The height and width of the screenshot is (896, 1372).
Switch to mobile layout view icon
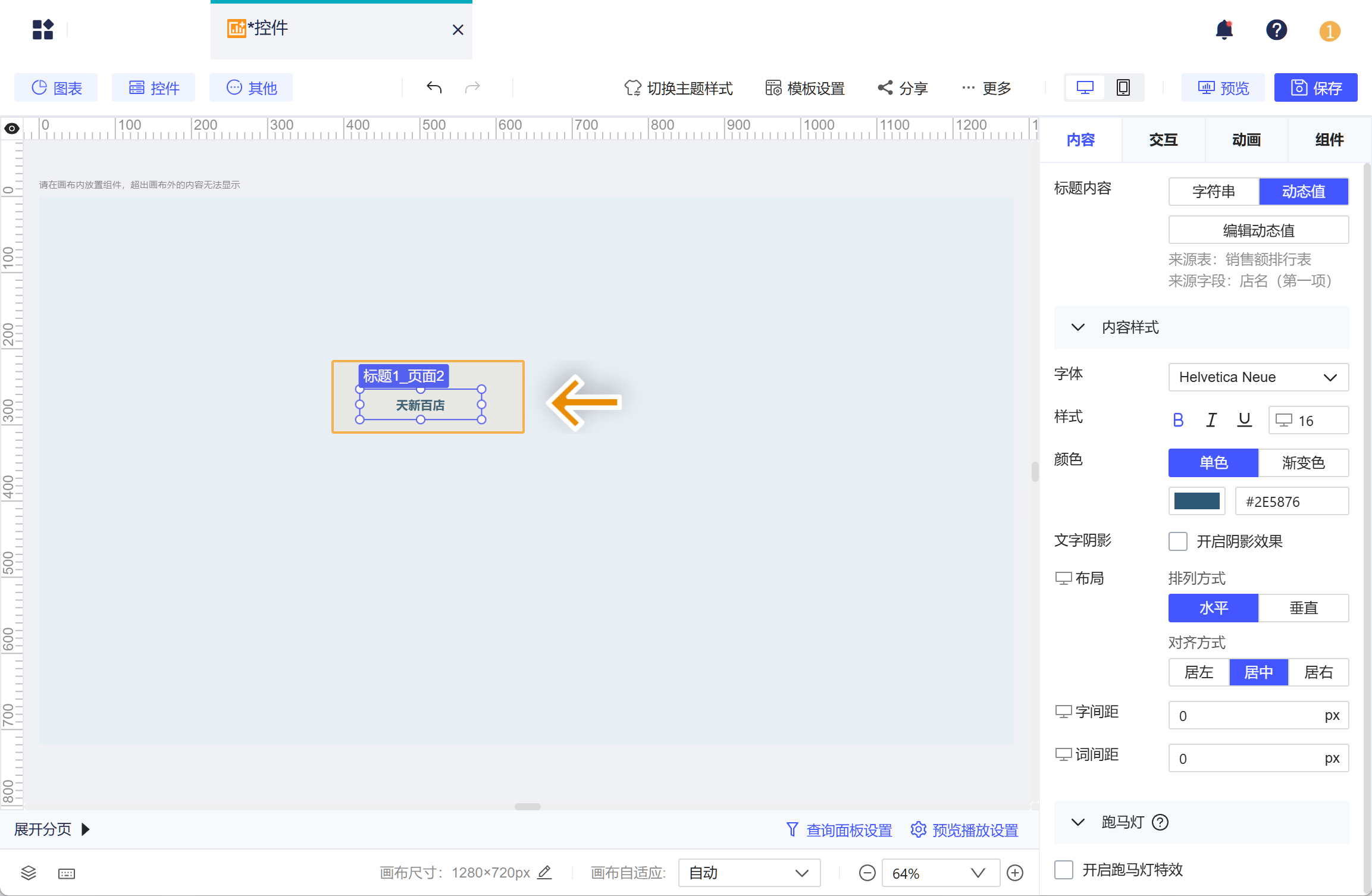pos(1123,88)
